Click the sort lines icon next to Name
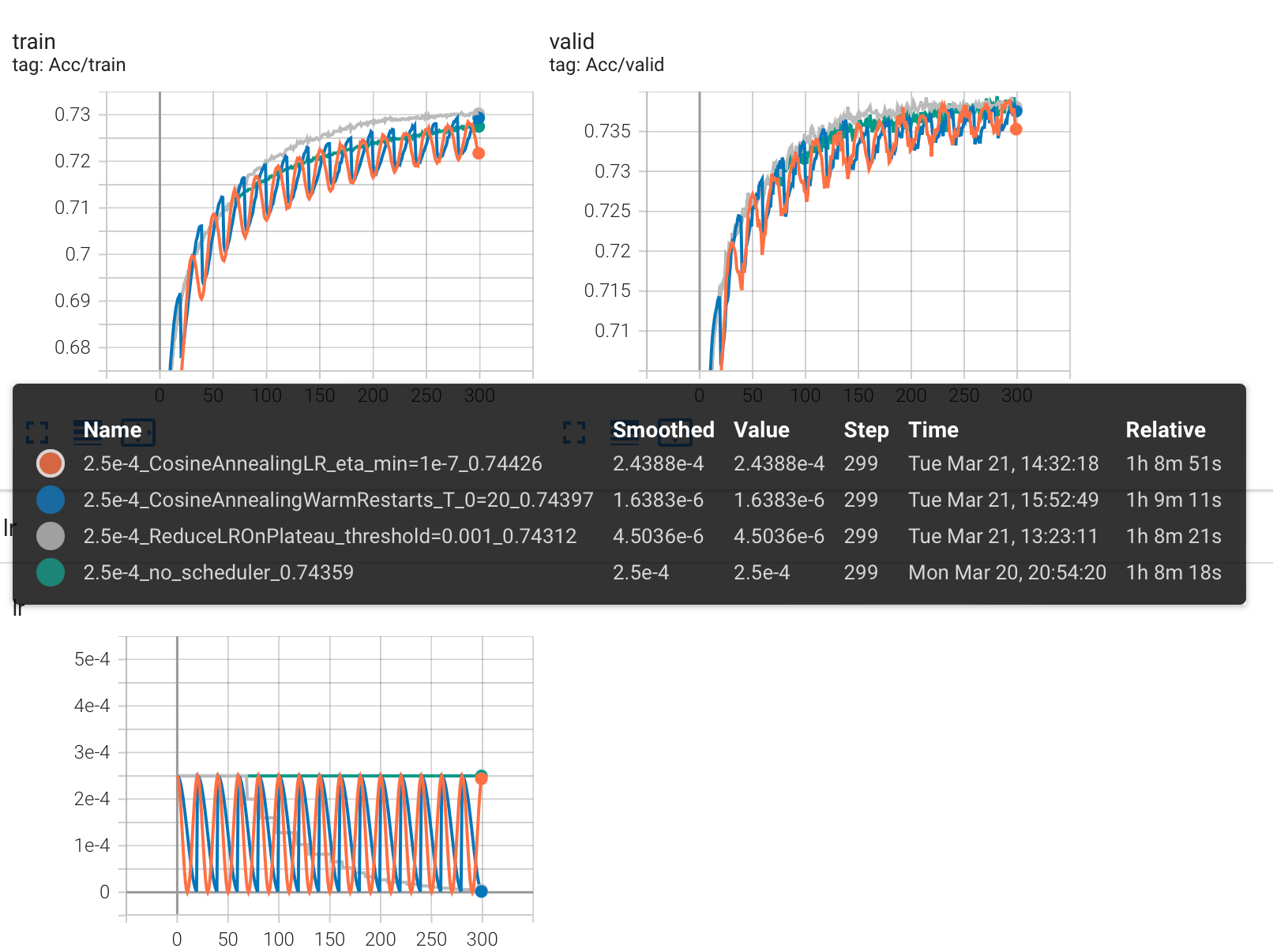 [89, 430]
